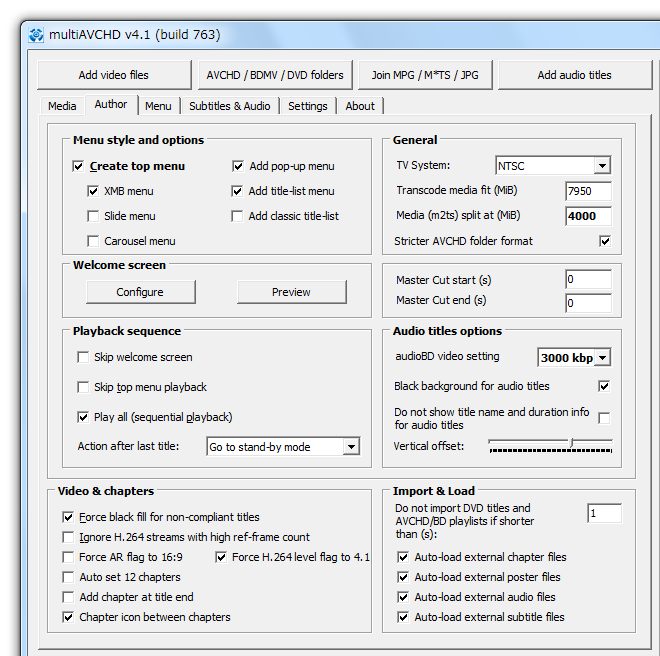The image size is (660, 656).
Task: Toggle Auto-load external poster files
Action: point(403,577)
